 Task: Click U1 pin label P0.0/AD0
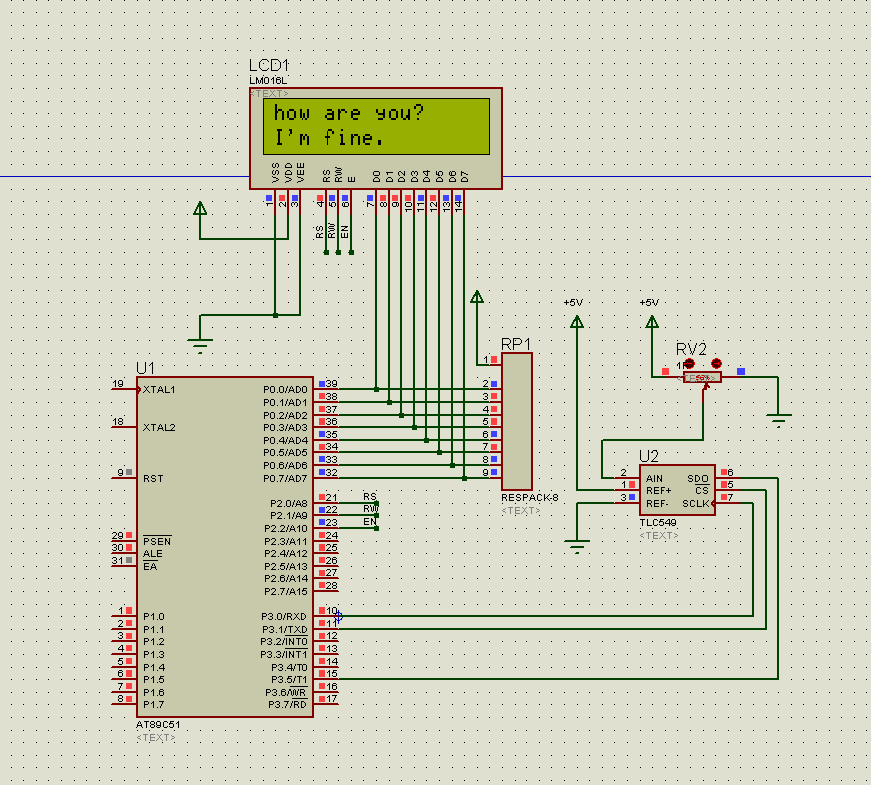coord(285,389)
